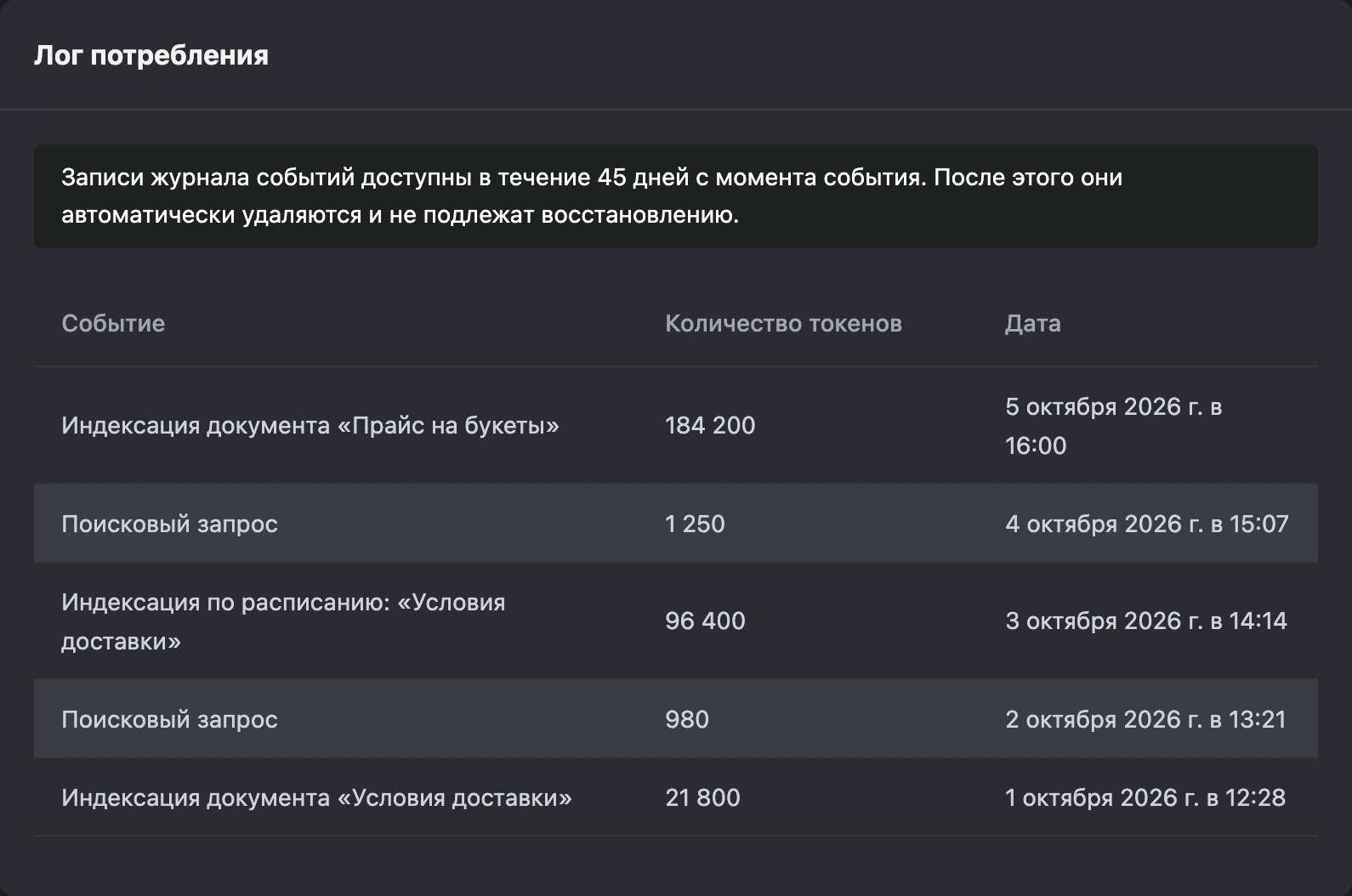The image size is (1352, 896).
Task: Click the token value 980
Action: (687, 719)
